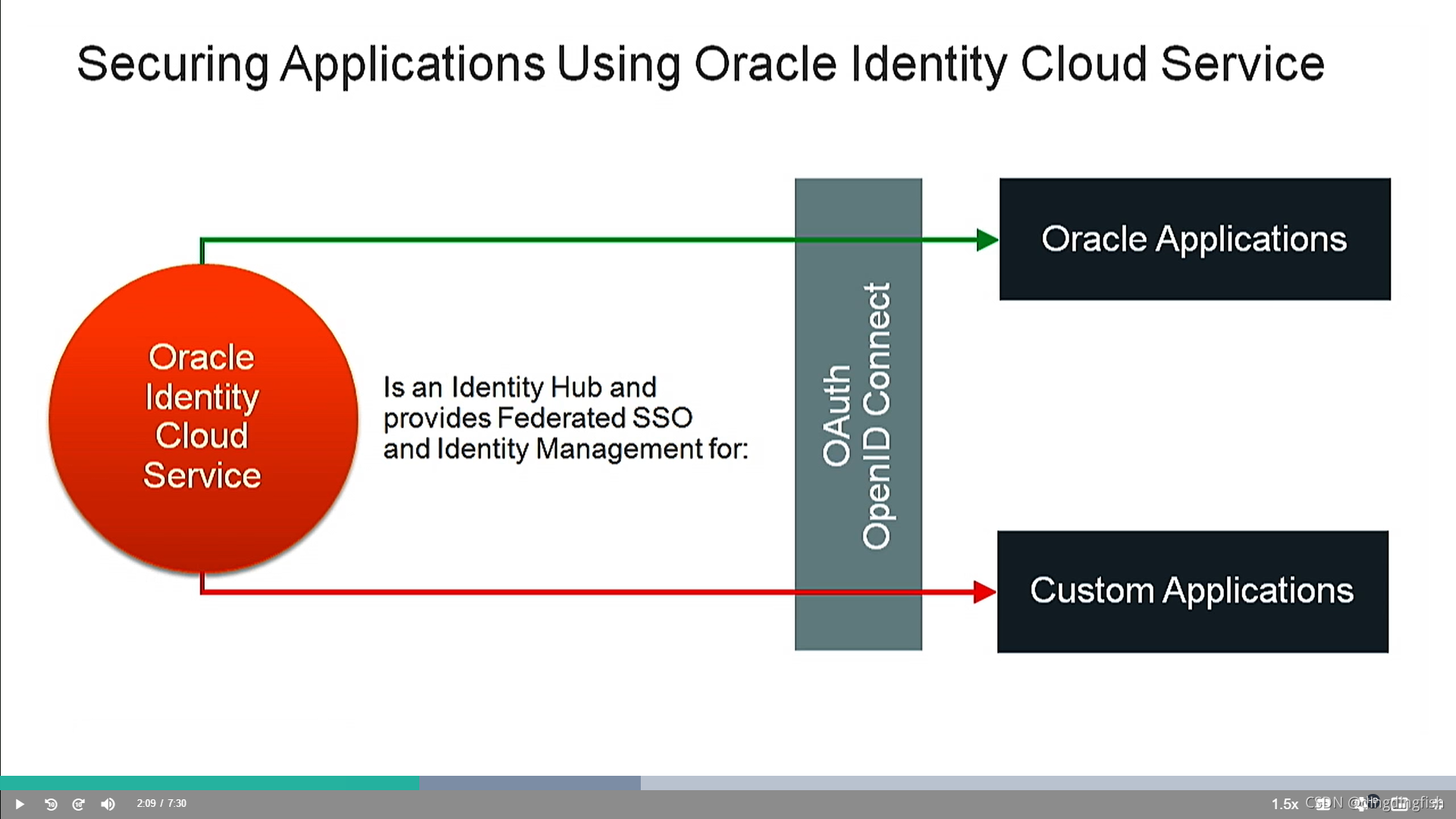The width and height of the screenshot is (1456, 819).
Task: Click the picture-in-picture view icon
Action: point(1400,804)
